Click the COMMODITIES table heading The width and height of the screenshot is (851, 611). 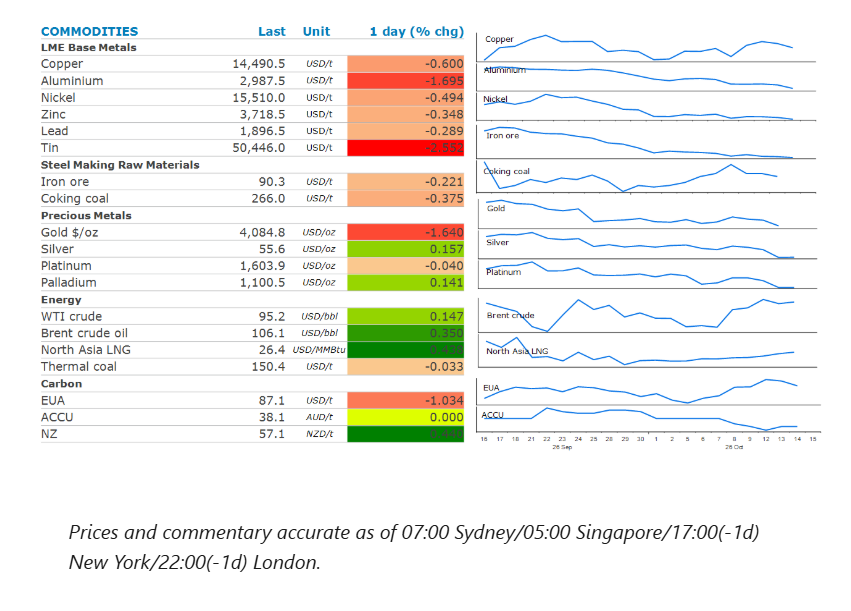coord(90,31)
